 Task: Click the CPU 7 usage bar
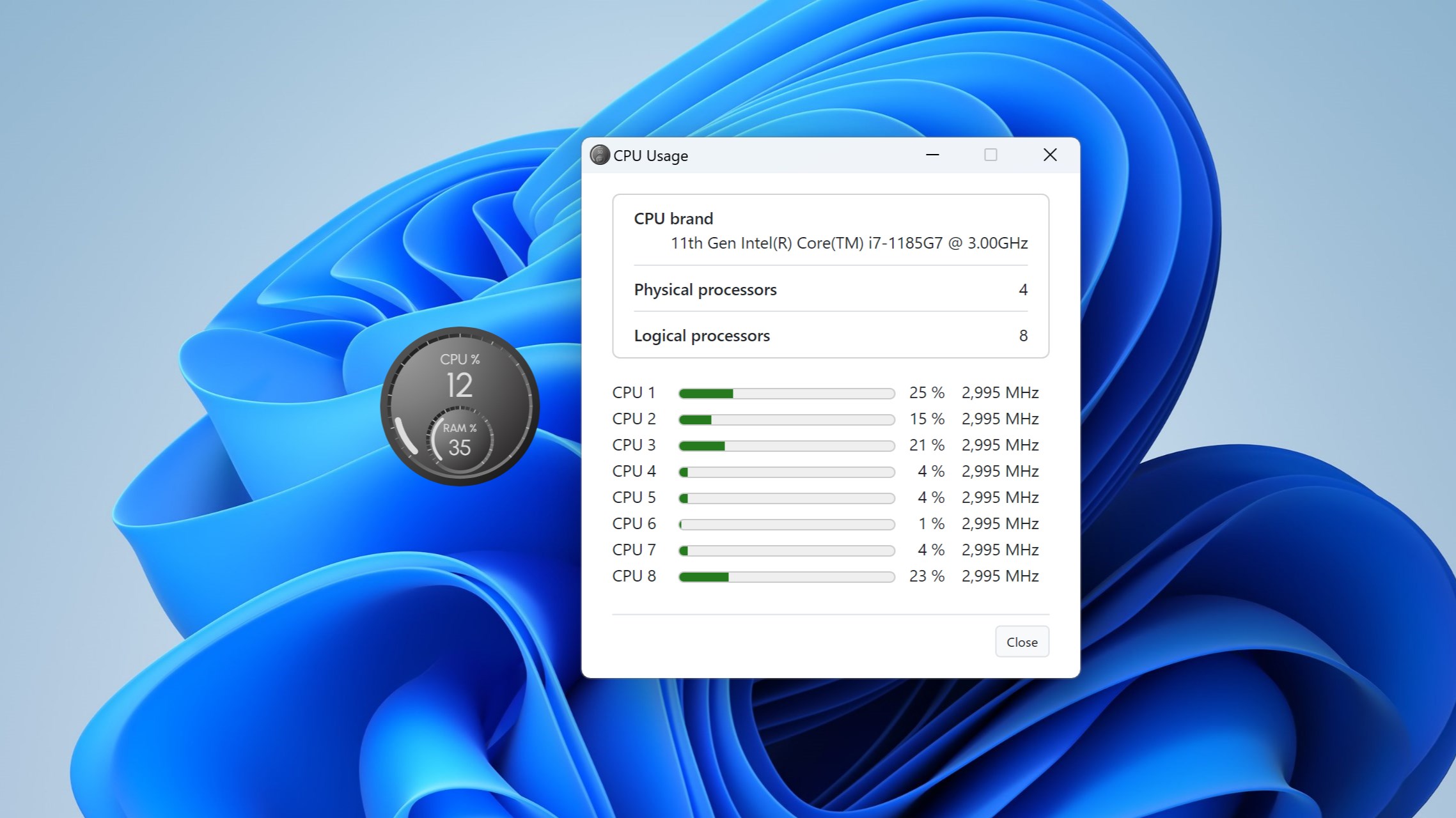(787, 550)
